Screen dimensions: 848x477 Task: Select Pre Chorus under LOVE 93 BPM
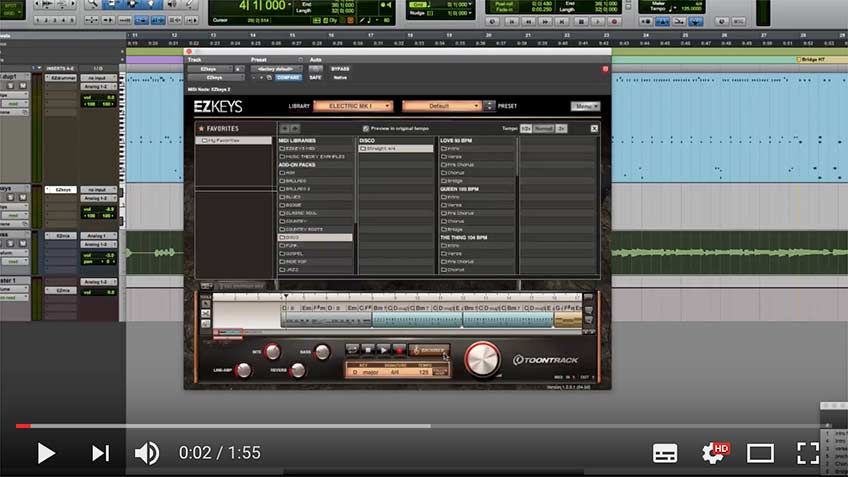[x=476, y=164]
